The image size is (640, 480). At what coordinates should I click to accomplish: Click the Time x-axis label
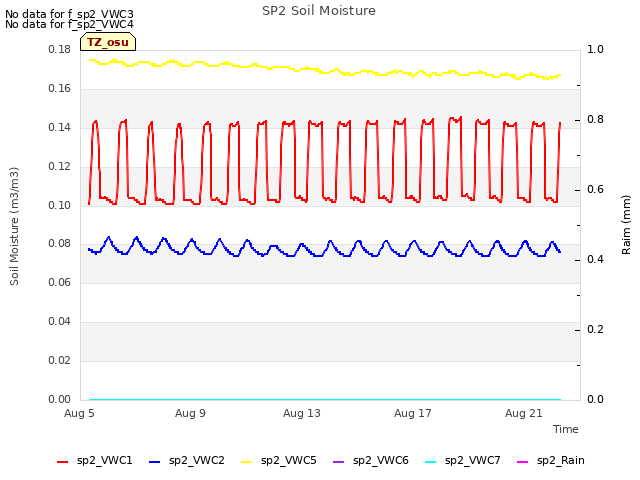click(x=566, y=429)
